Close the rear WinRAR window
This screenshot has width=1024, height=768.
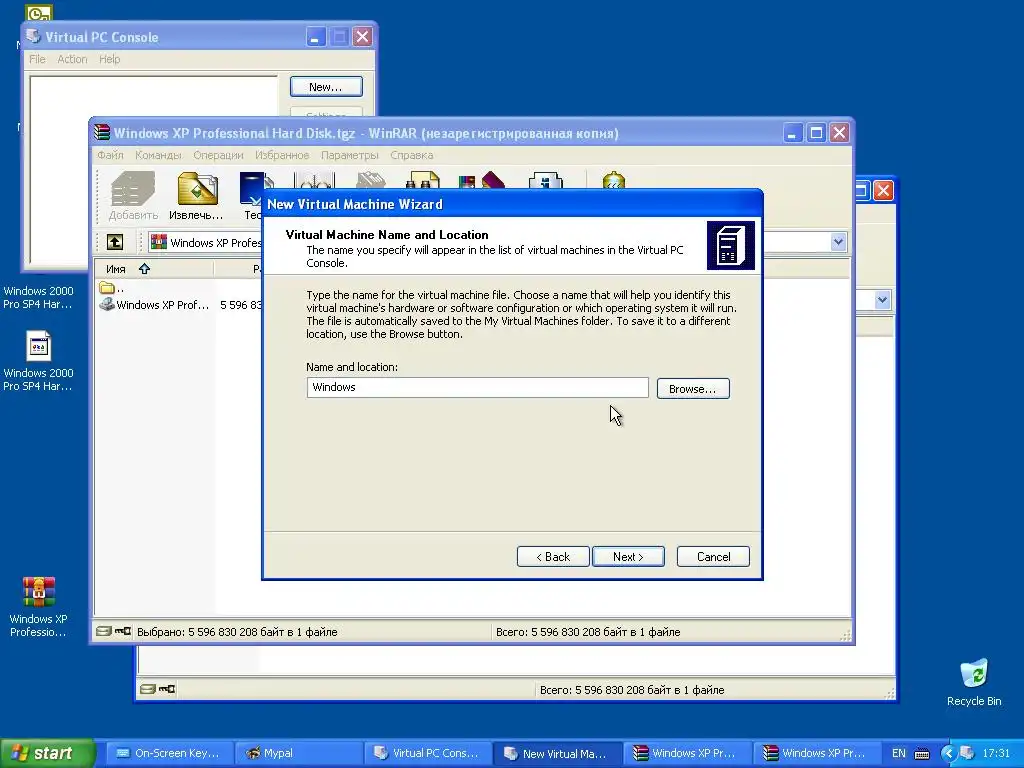coord(883,191)
